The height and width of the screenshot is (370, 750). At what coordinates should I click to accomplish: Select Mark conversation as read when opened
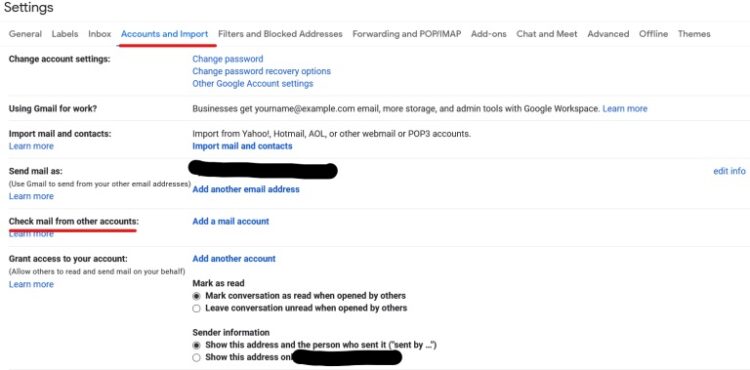pyautogui.click(x=196, y=296)
